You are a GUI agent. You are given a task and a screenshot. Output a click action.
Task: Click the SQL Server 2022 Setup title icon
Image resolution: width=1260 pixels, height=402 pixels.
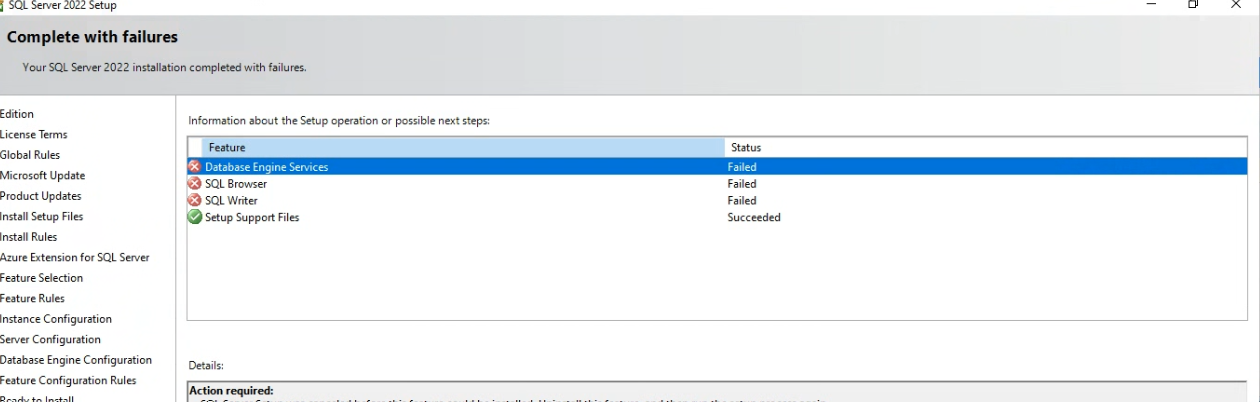click(2, 5)
